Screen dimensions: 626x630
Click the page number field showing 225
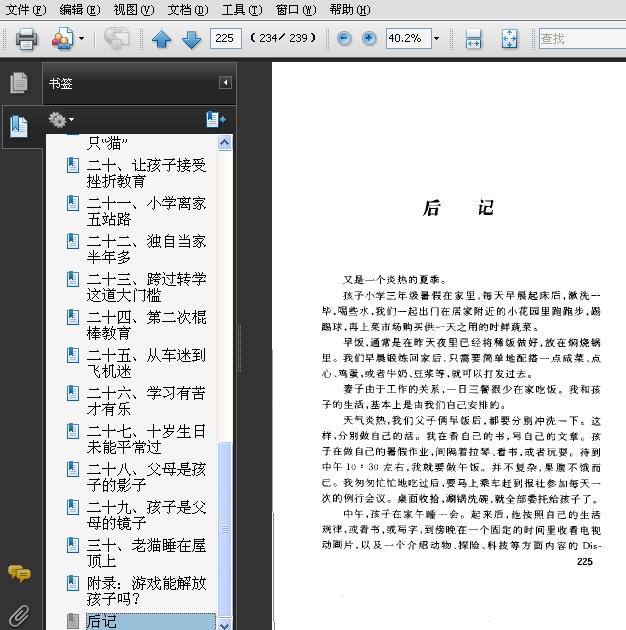225,38
